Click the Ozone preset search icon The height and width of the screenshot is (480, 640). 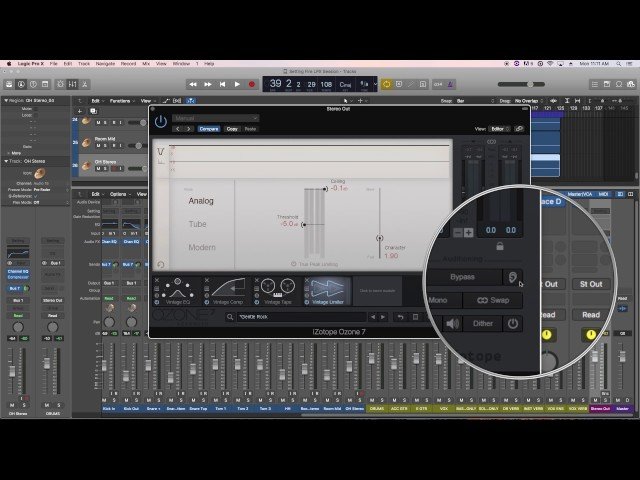click(230, 317)
